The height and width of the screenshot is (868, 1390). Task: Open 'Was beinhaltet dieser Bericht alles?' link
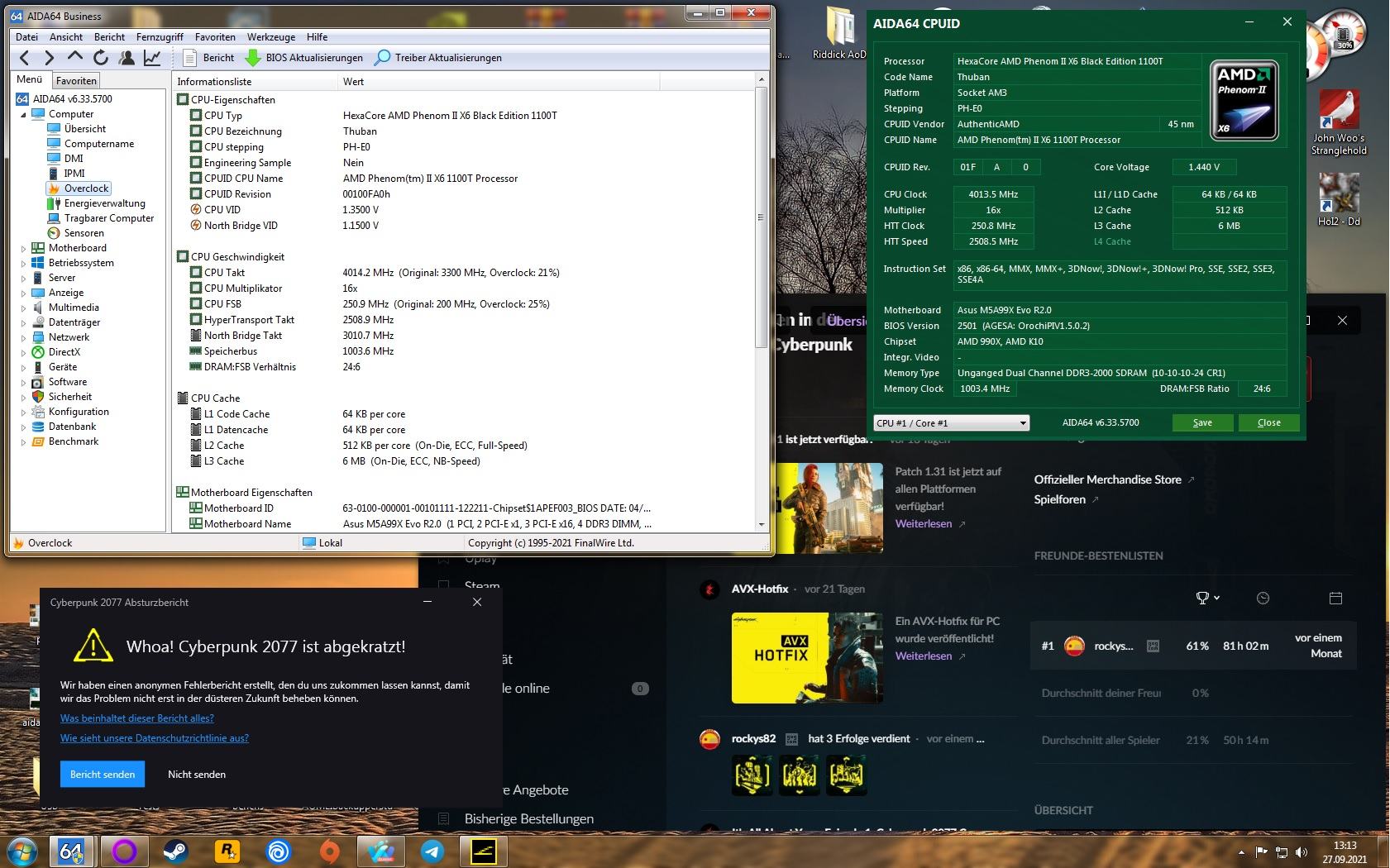coord(137,718)
